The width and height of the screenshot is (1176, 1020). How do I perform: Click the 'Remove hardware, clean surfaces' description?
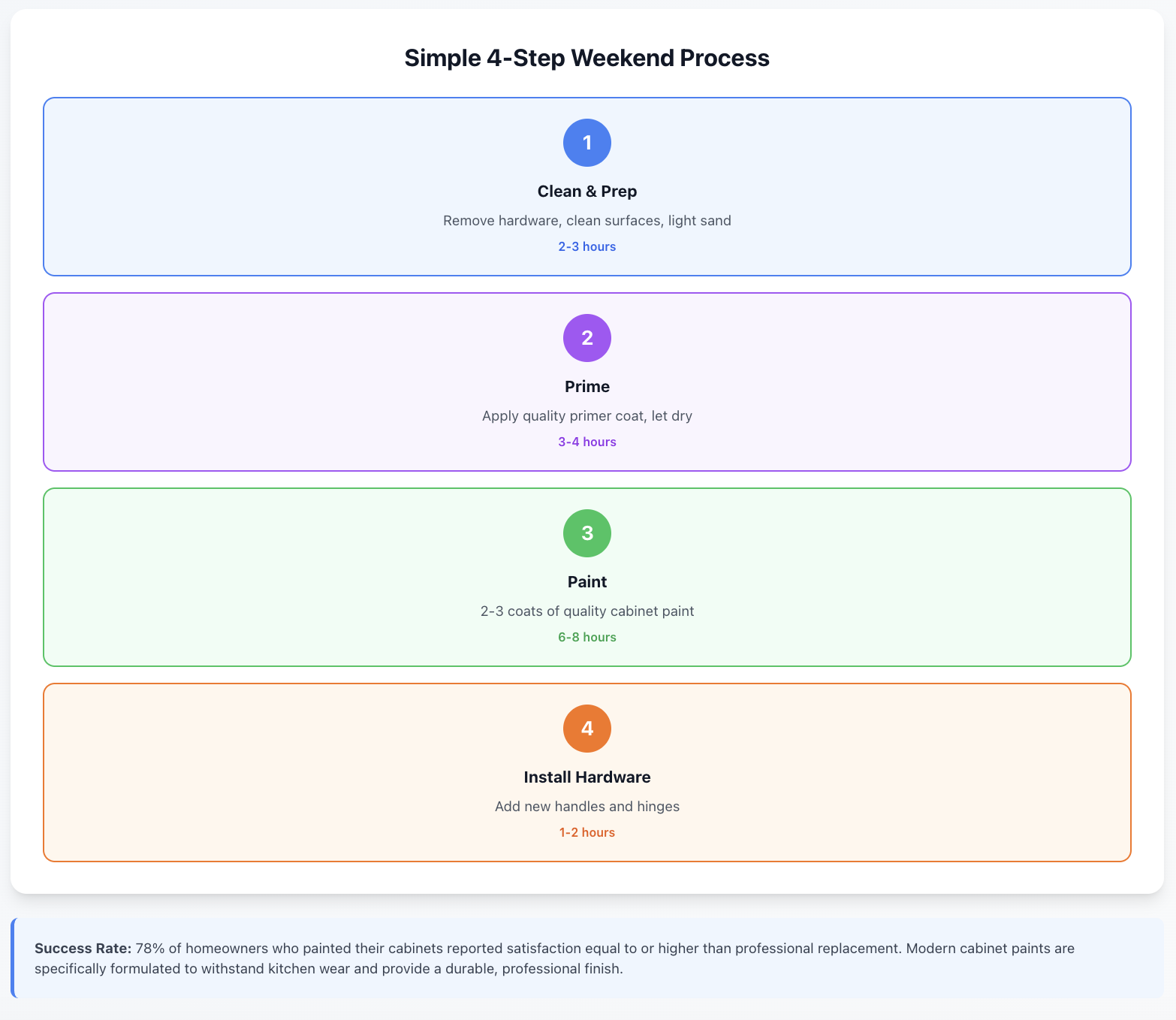click(x=587, y=221)
